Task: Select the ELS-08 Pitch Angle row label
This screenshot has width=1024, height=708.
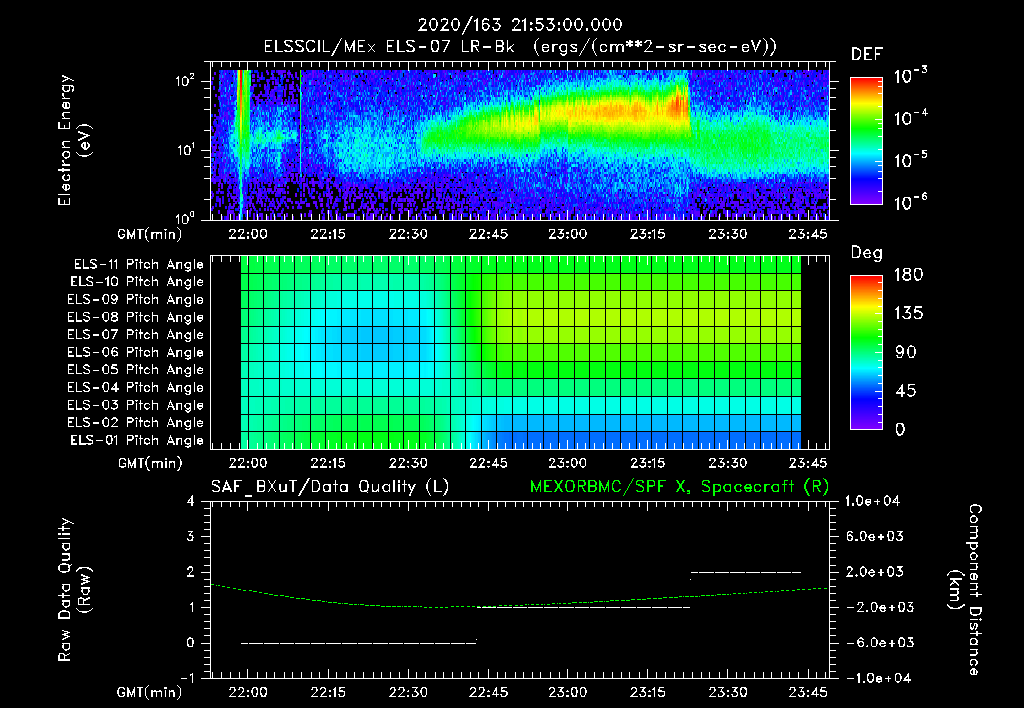Action: coord(136,317)
